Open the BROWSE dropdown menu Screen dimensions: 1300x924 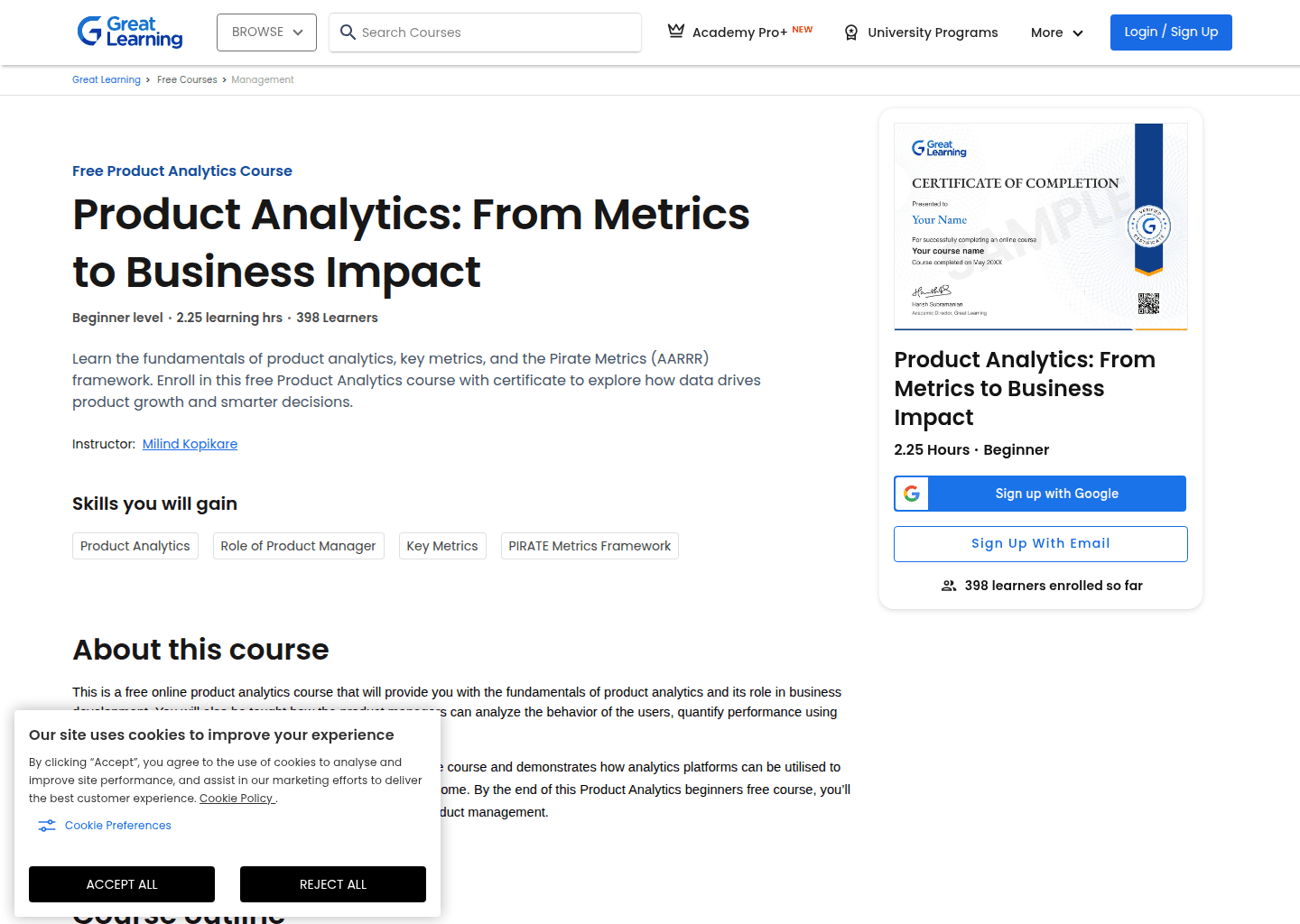click(266, 32)
